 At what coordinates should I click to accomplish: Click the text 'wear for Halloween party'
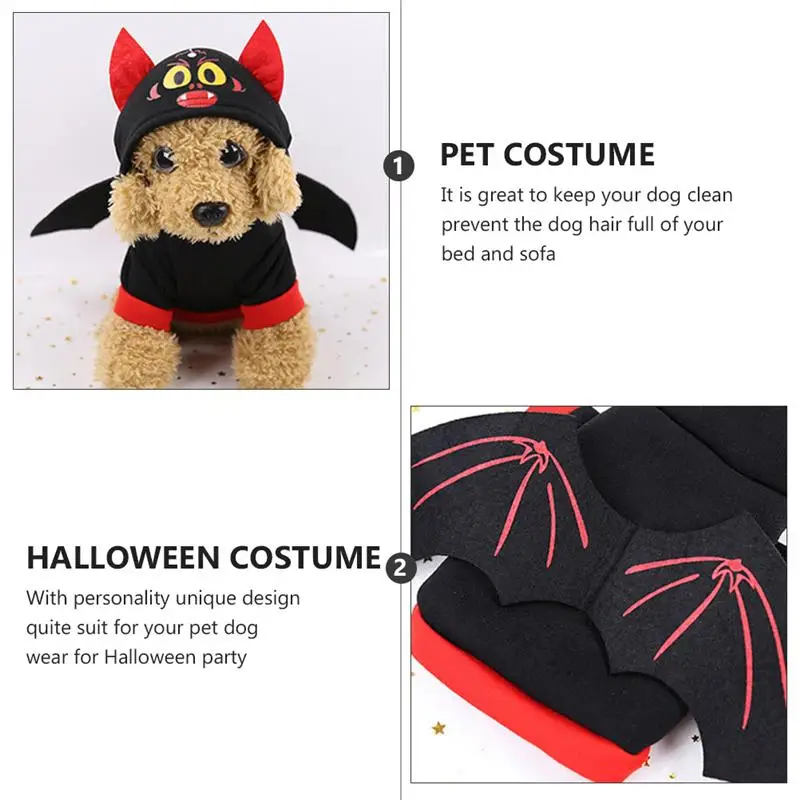point(137,657)
